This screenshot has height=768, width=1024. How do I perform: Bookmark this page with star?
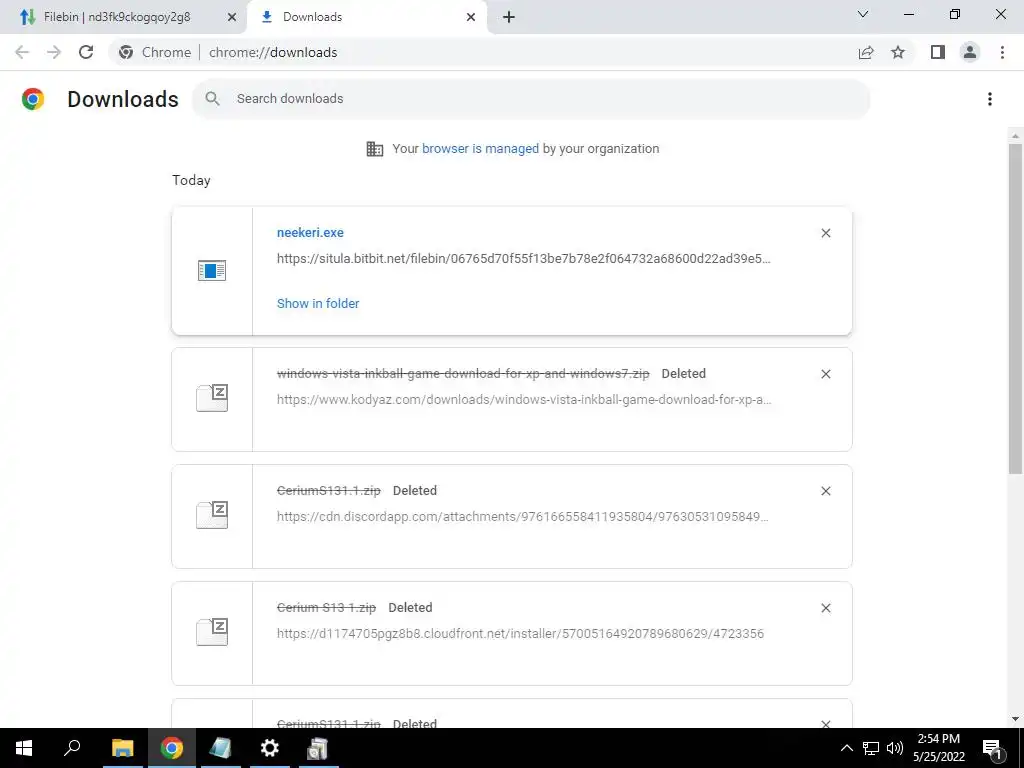click(x=898, y=52)
